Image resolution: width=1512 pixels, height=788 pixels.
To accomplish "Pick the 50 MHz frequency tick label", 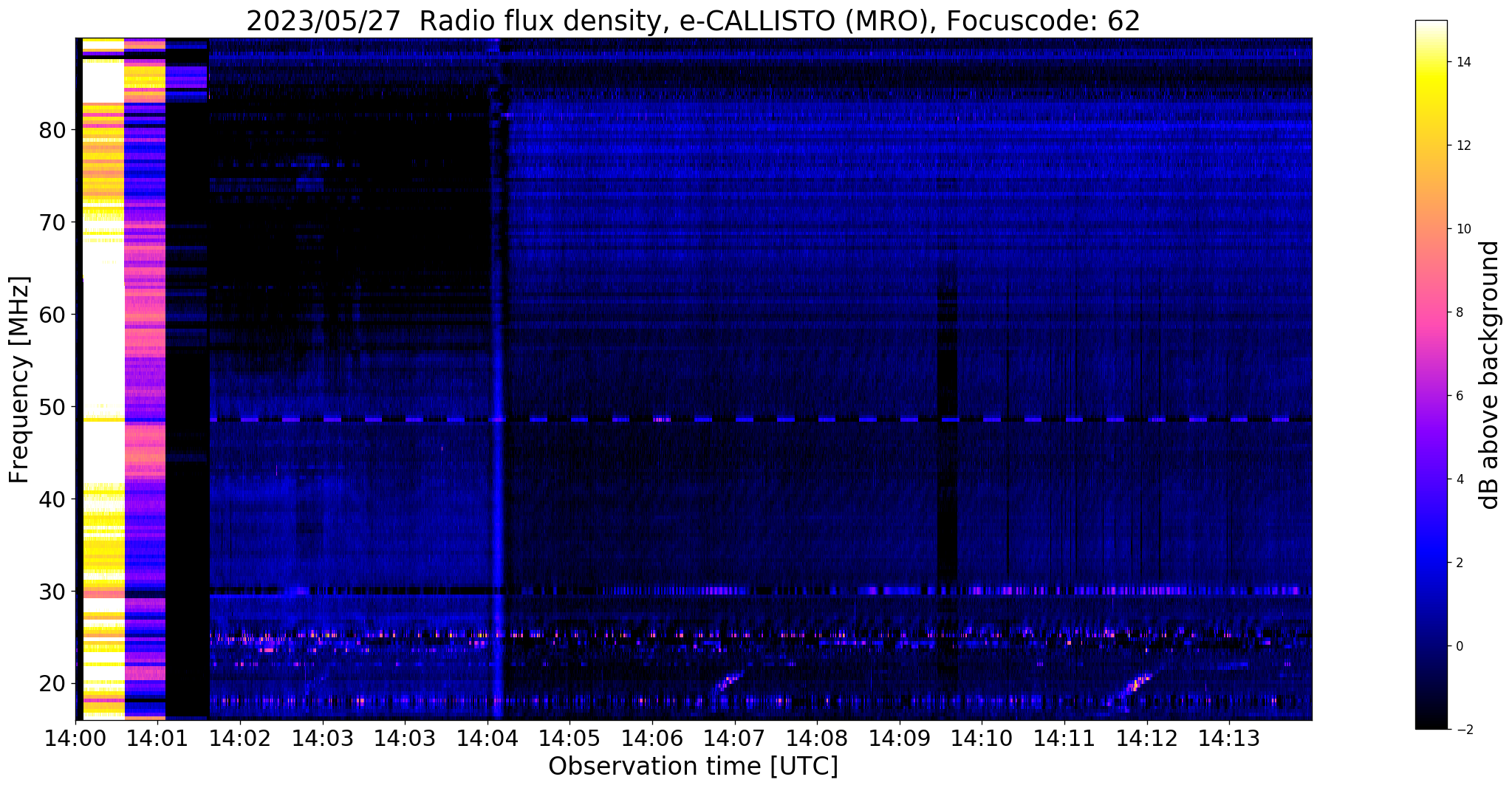I will coord(52,407).
